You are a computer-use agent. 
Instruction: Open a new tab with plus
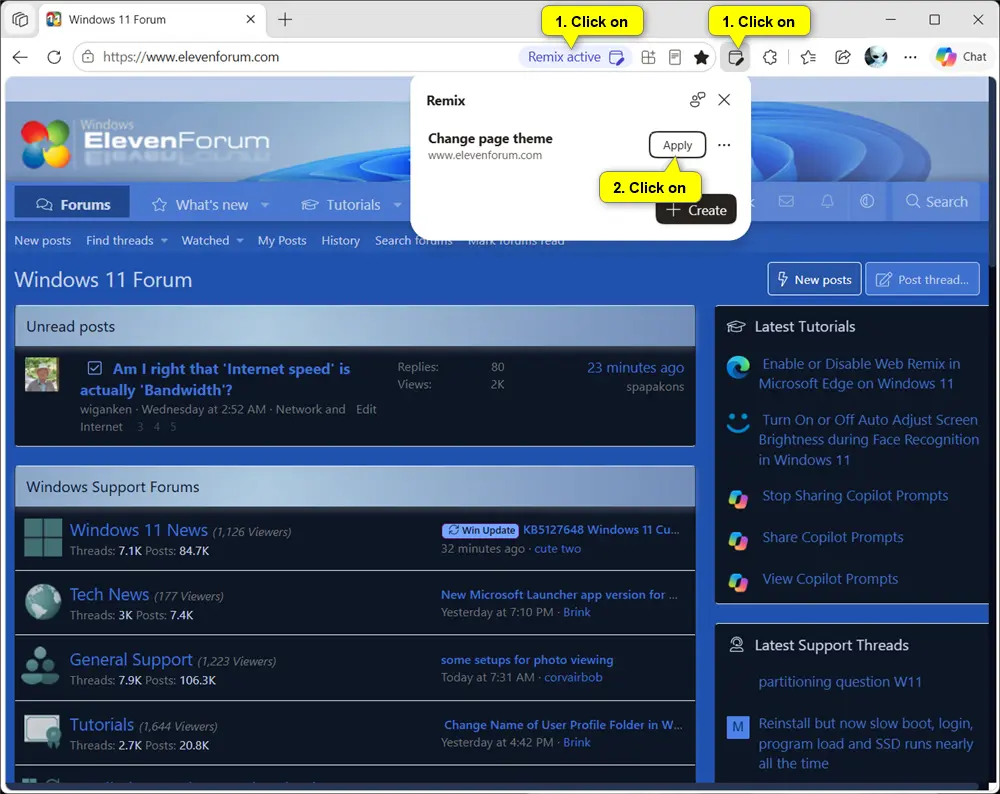click(x=285, y=20)
